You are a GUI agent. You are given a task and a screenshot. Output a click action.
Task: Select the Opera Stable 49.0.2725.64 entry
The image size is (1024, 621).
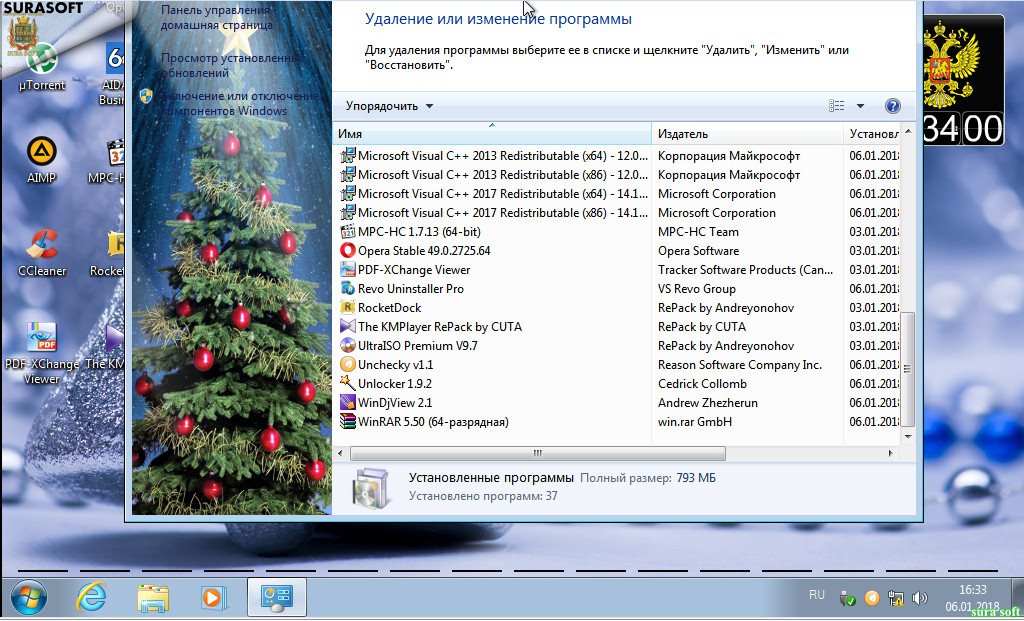coord(424,251)
